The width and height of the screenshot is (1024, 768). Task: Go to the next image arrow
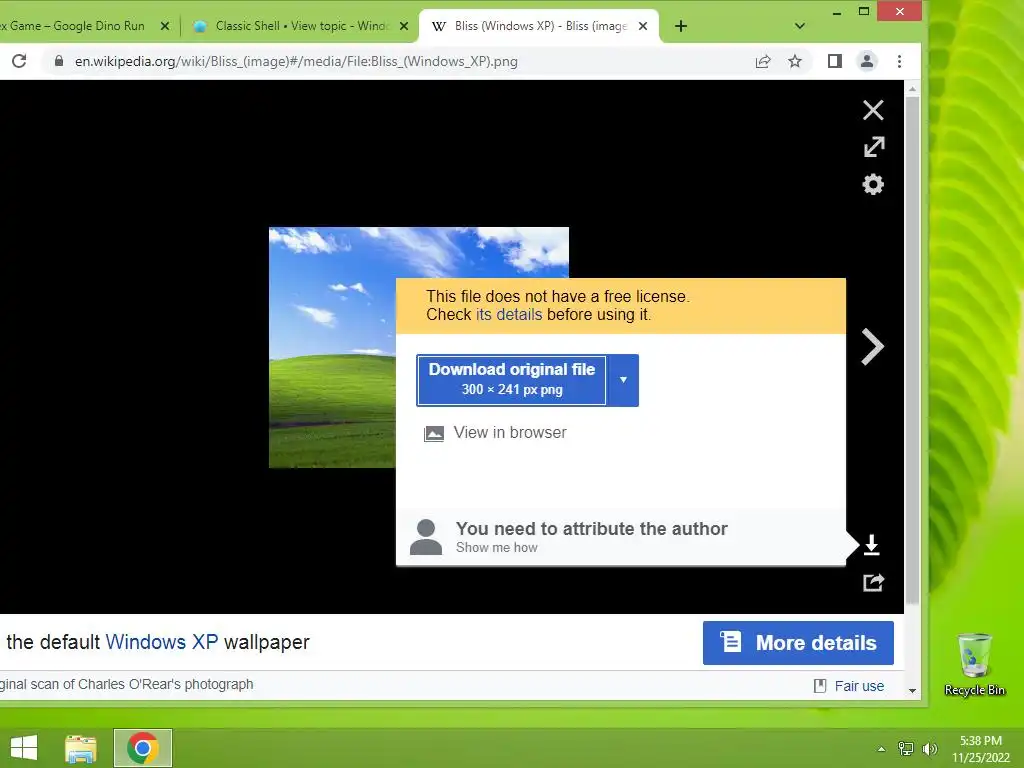tap(872, 346)
